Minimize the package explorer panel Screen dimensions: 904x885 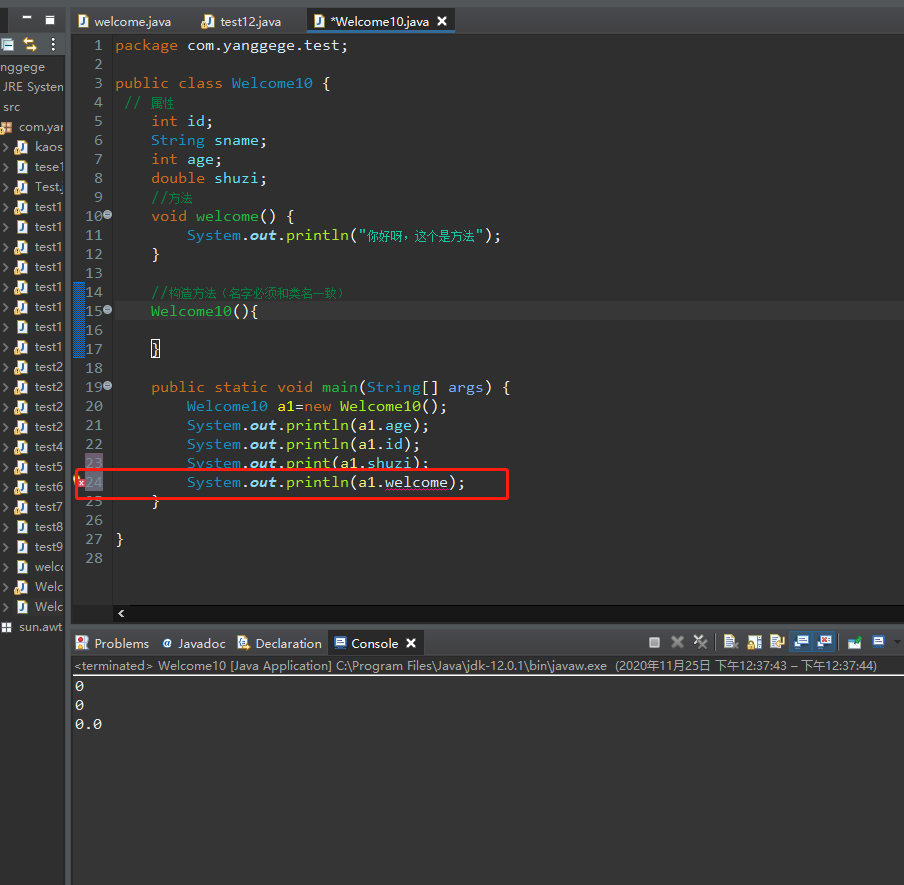click(27, 18)
